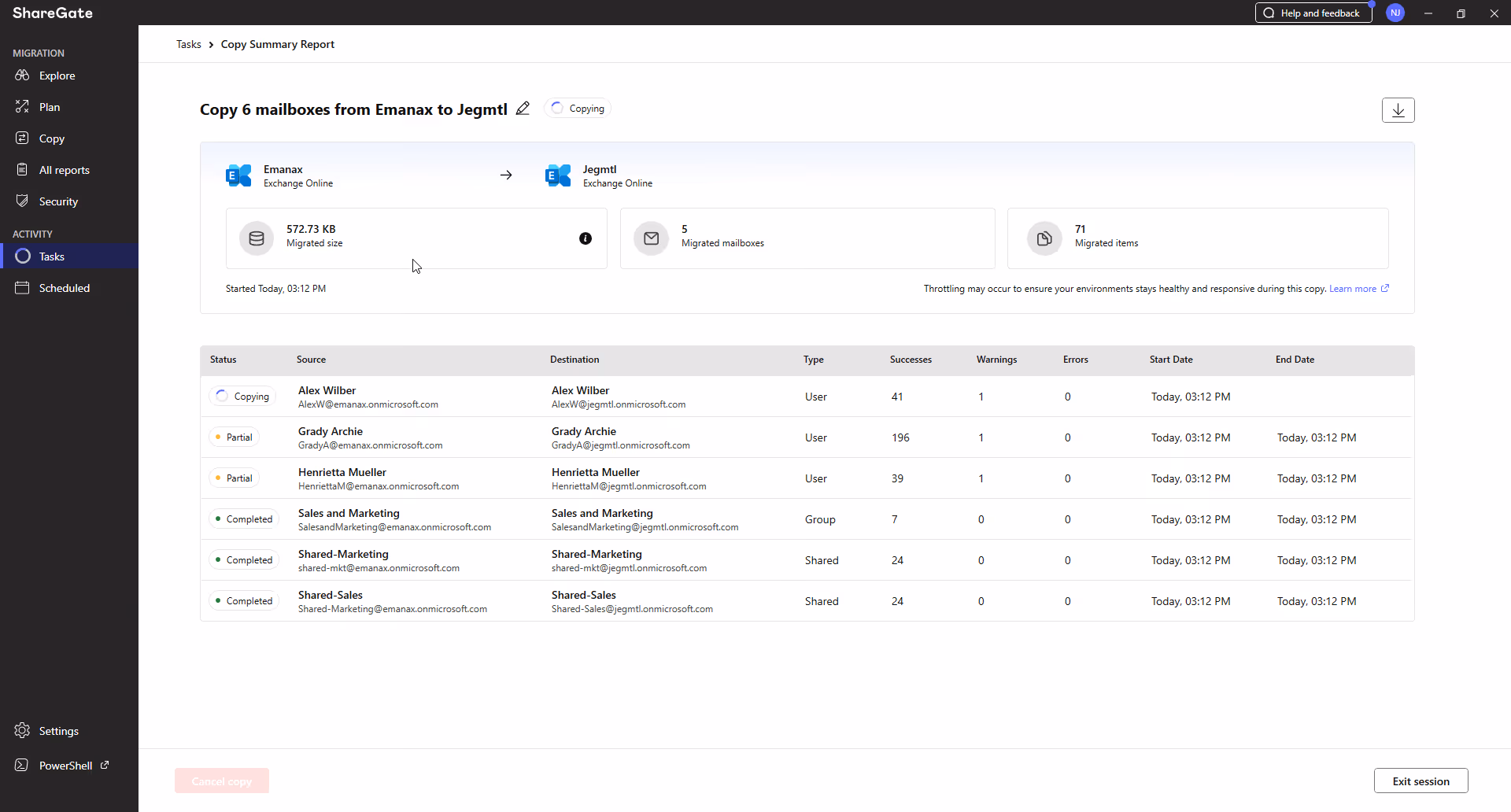
Task: Sort table by Status column header
Action: 223,360
